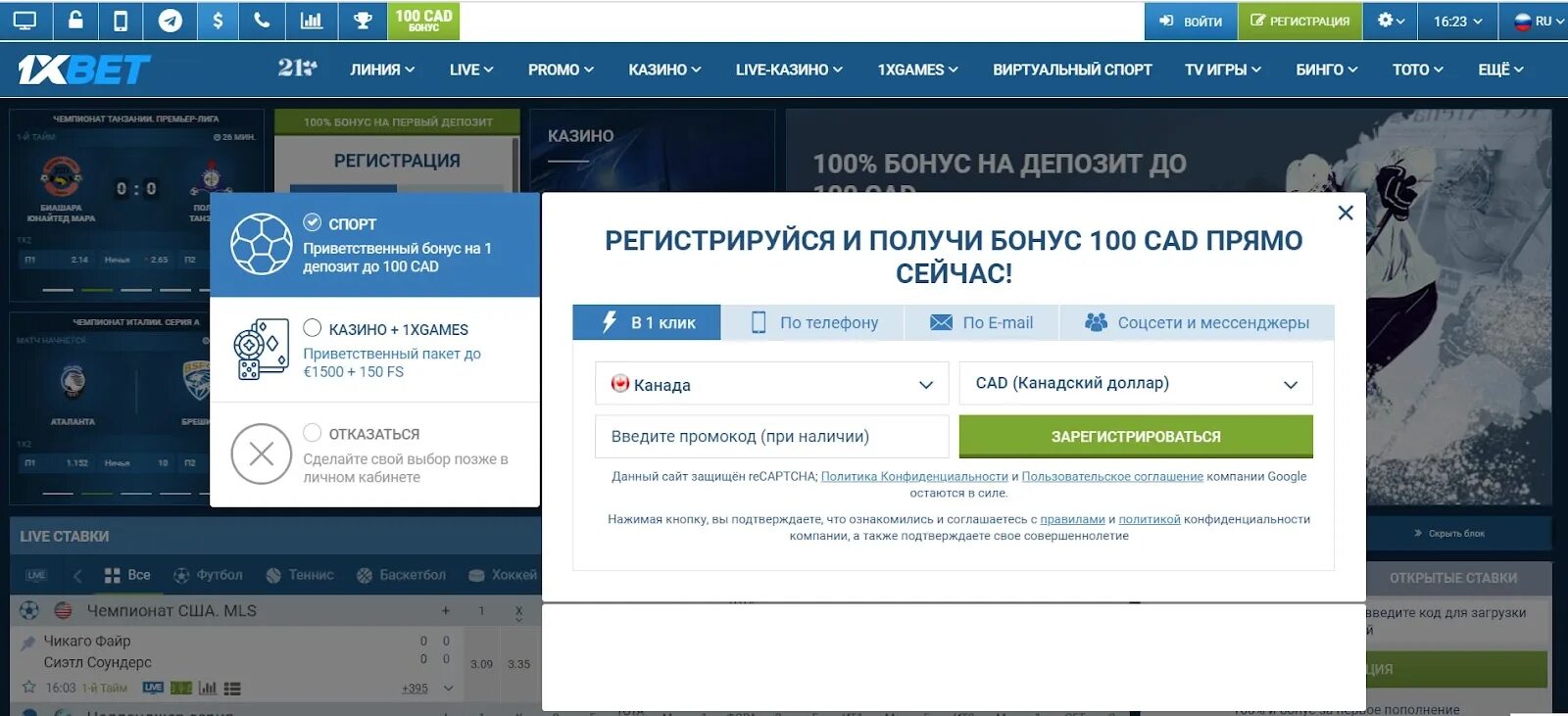
Task: Click the left arrow in sports filters
Action: tap(77, 575)
